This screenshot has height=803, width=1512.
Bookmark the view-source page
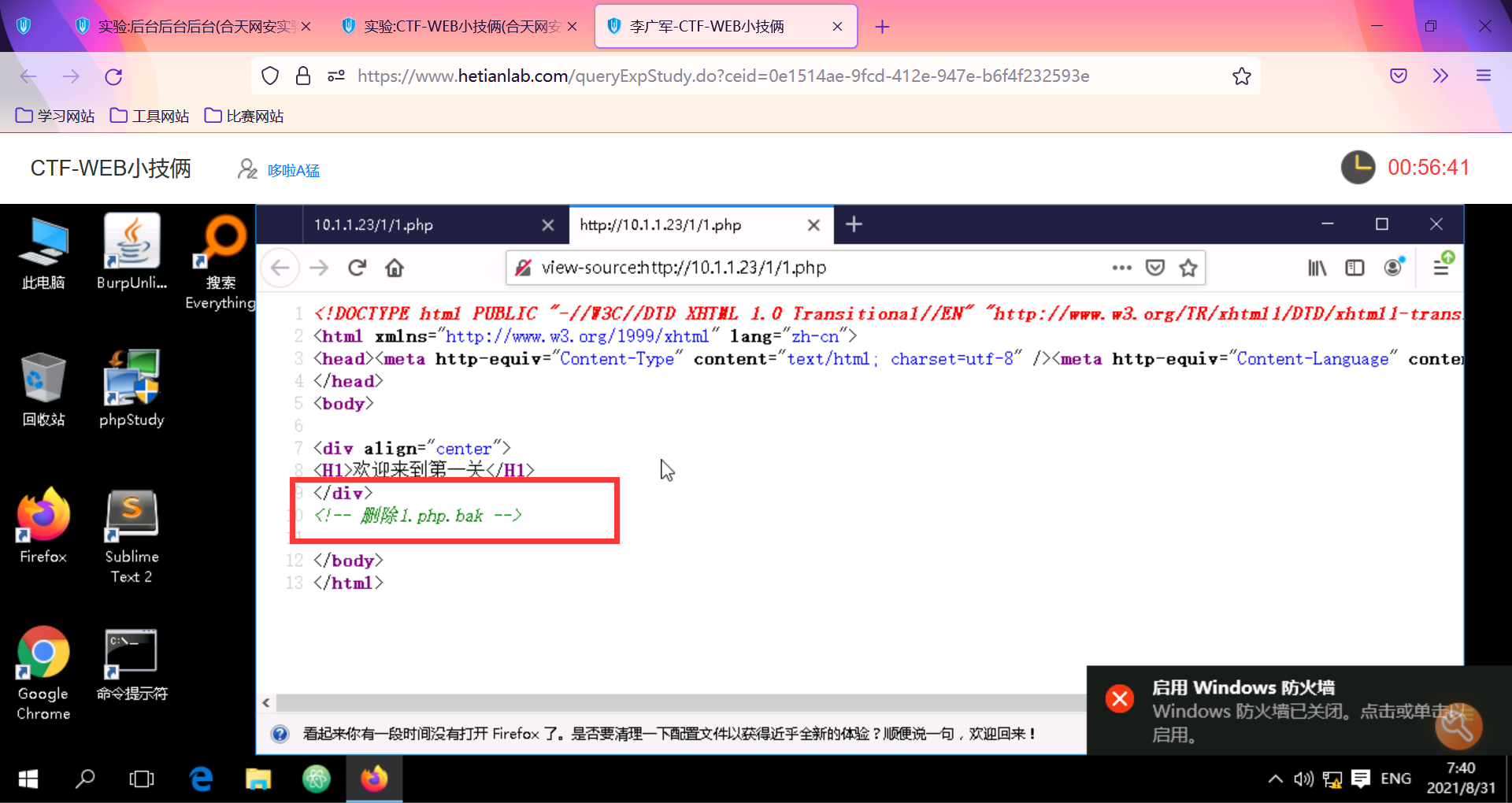(1188, 268)
